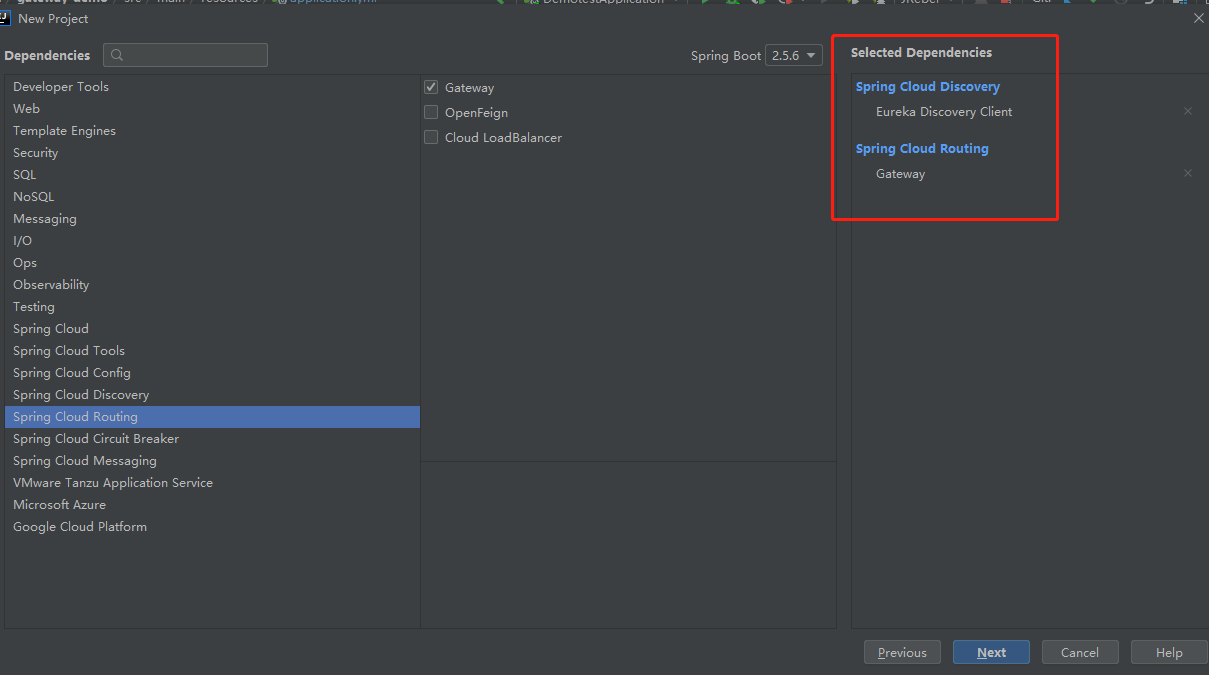Tick the Cloud LoadBalancer checkbox
Image resolution: width=1209 pixels, height=675 pixels.
[x=431, y=137]
